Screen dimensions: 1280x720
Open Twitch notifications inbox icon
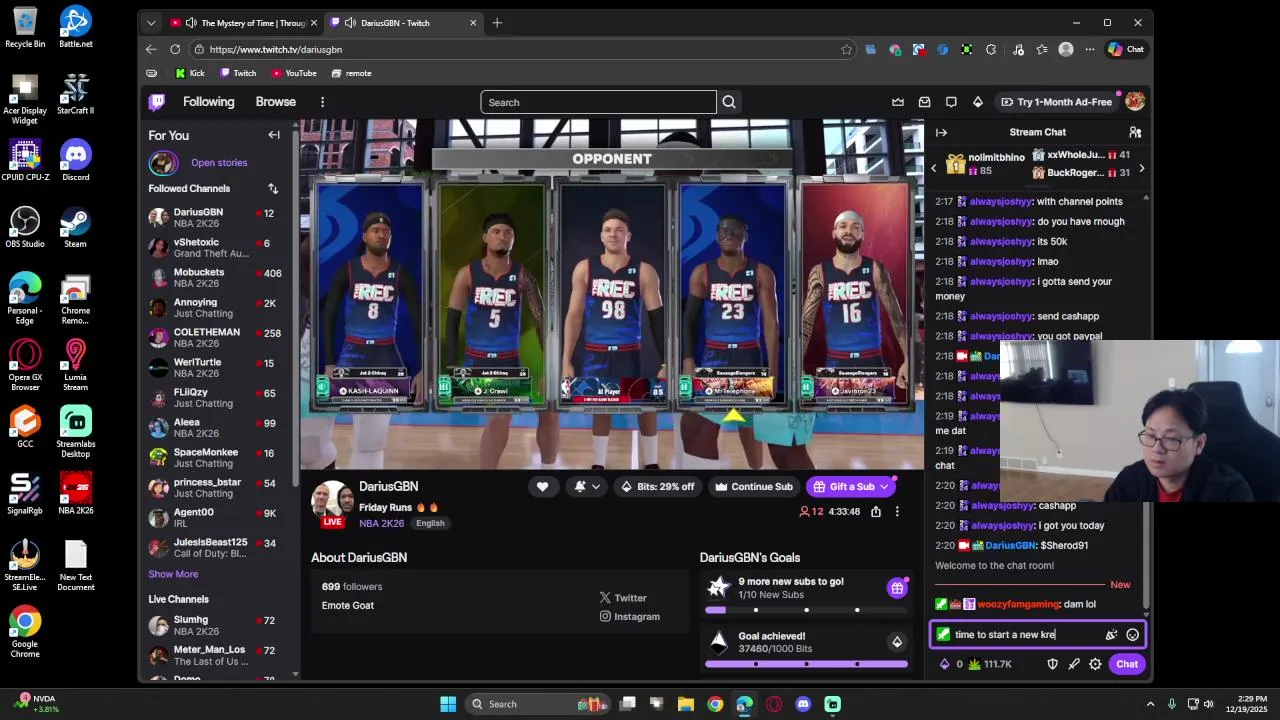925,102
